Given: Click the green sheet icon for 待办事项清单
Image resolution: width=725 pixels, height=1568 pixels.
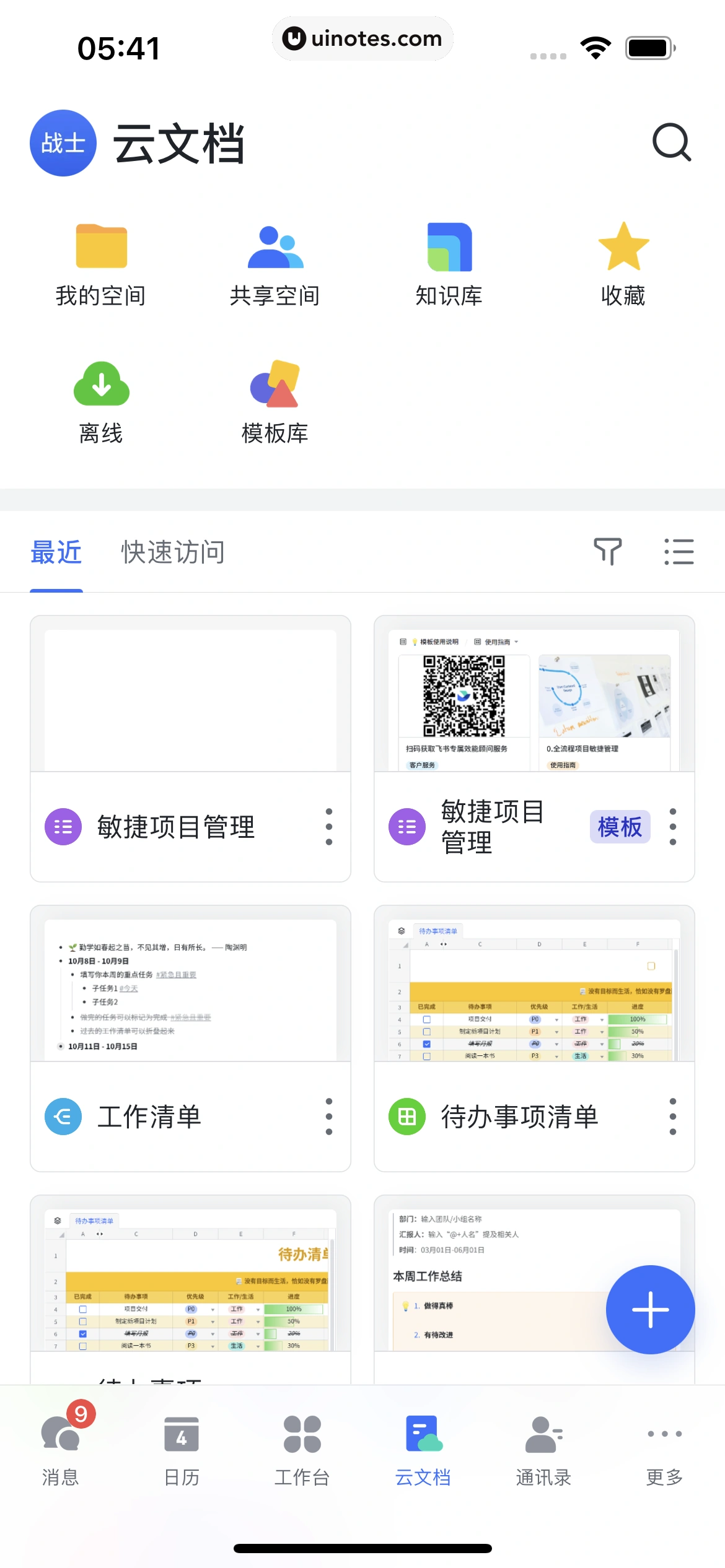Looking at the screenshot, I should click(407, 1117).
